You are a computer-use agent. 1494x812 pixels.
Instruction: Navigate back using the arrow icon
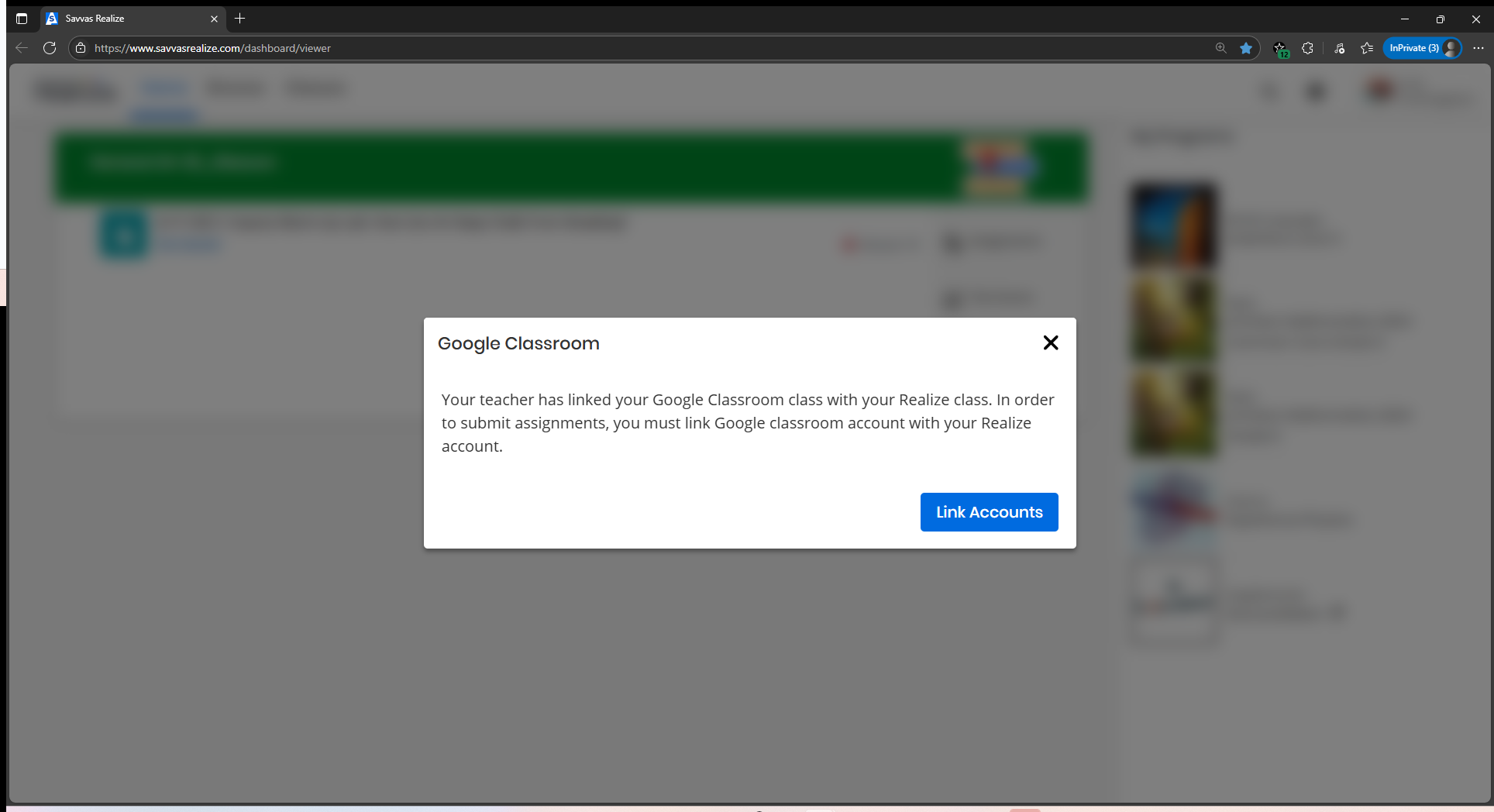(21, 48)
